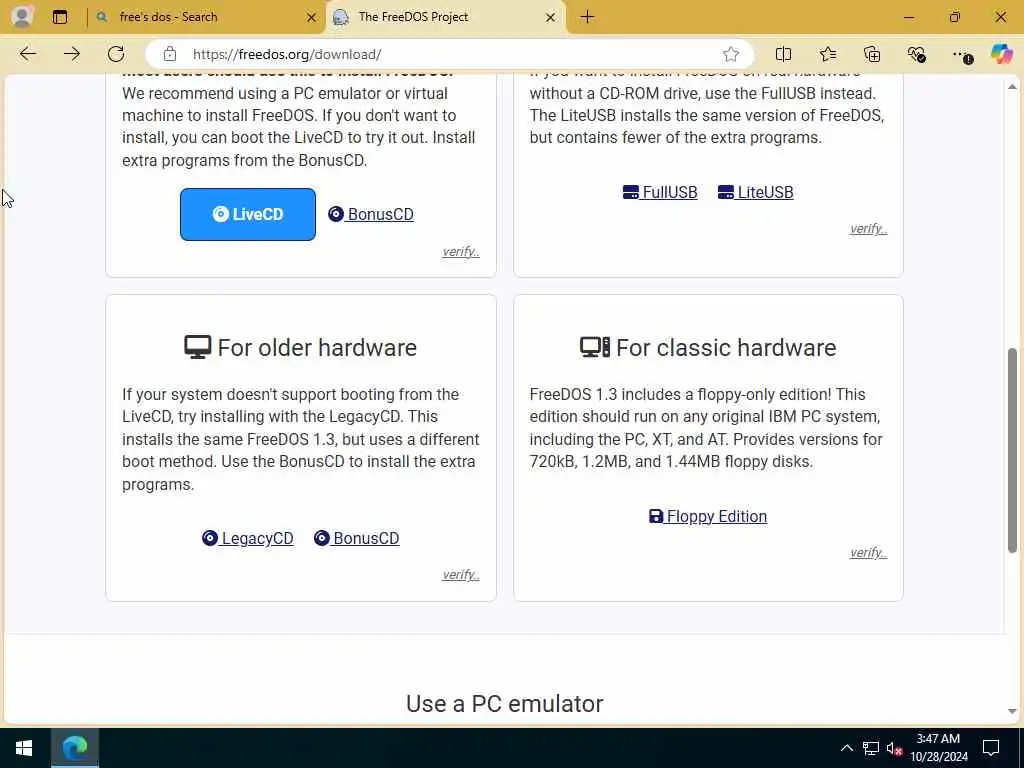Click verify link in older hardware card
The height and width of the screenshot is (768, 1024).
460,575
